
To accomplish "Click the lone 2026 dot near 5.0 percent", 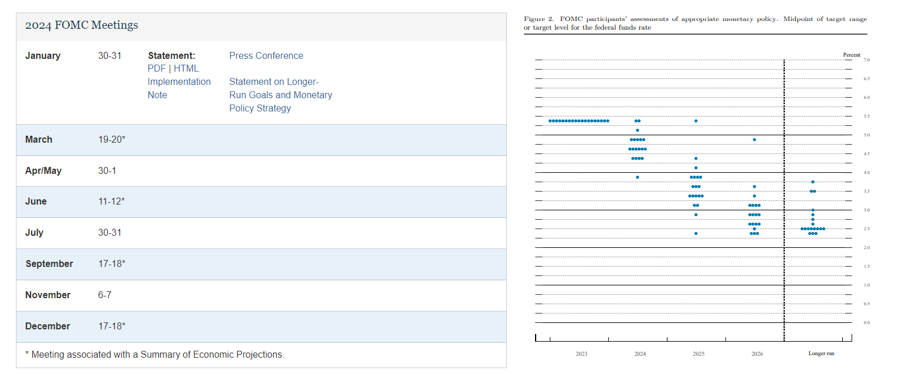I will (754, 140).
